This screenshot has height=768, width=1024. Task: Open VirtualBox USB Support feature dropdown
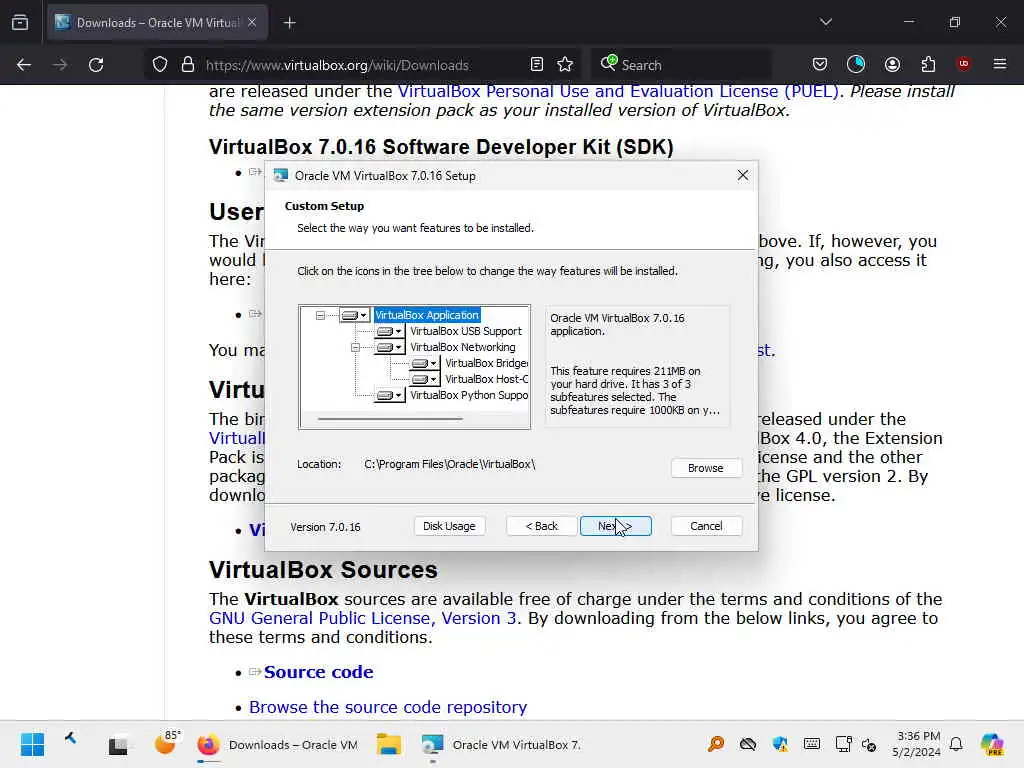click(390, 331)
